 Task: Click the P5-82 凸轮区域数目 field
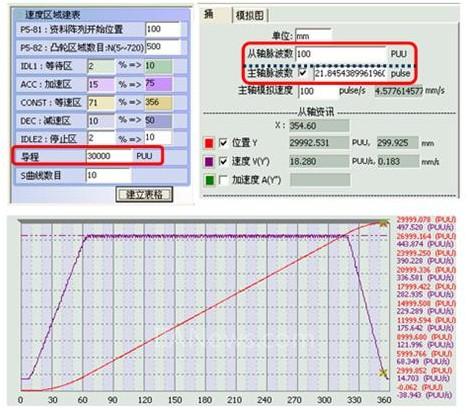pyautogui.click(x=163, y=47)
